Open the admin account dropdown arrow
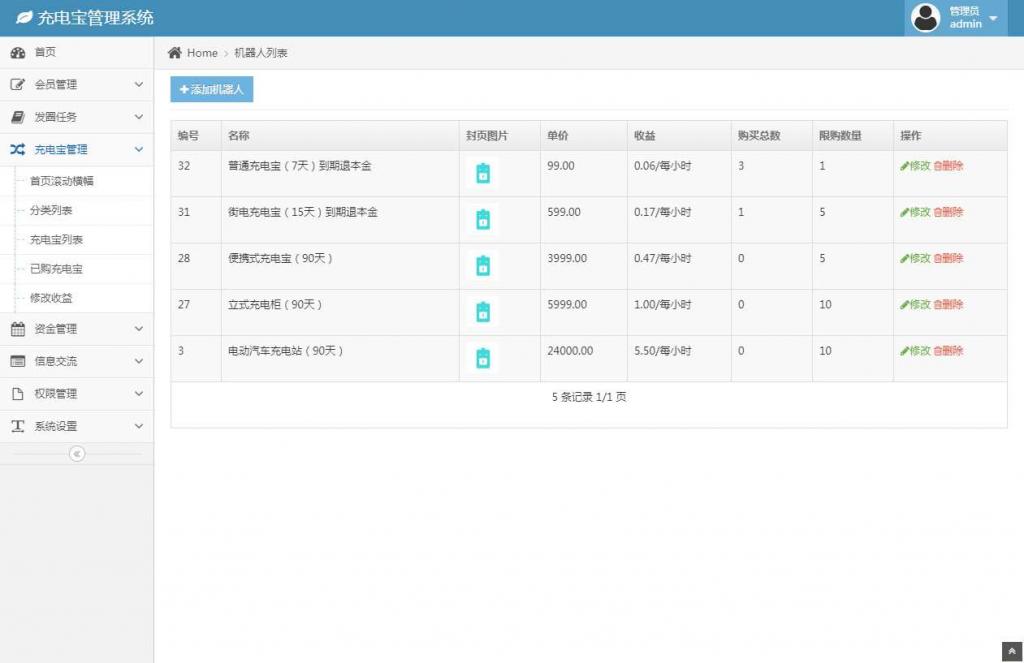1024x663 pixels. 993,19
